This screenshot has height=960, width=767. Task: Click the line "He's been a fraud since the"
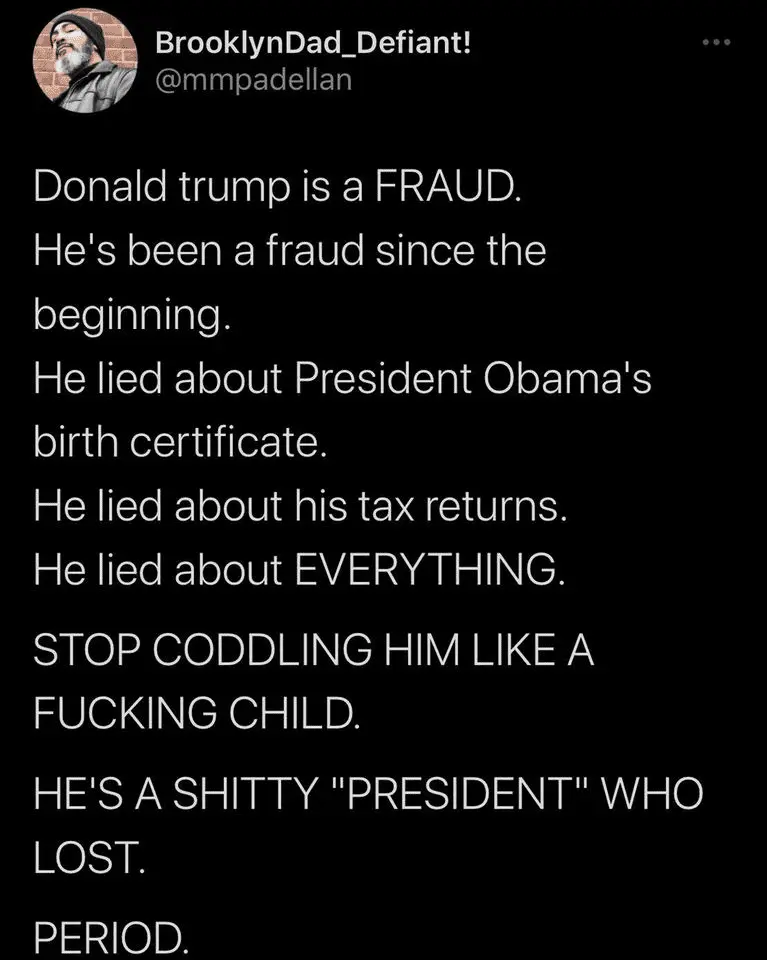290,251
